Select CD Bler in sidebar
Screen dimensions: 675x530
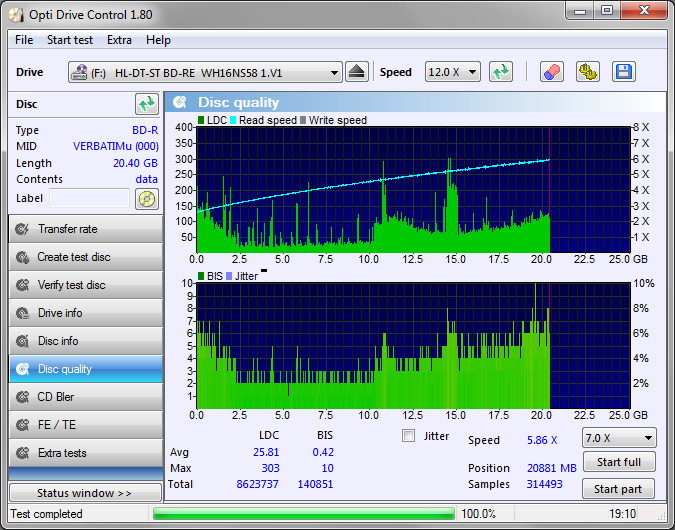pyautogui.click(x=85, y=397)
